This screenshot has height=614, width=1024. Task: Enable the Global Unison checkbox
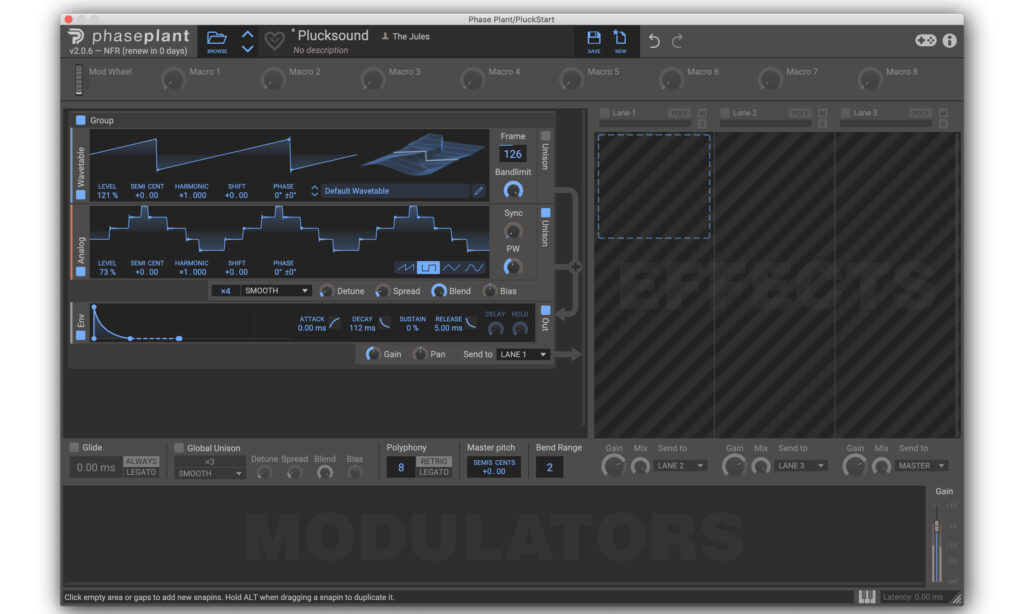click(x=179, y=448)
